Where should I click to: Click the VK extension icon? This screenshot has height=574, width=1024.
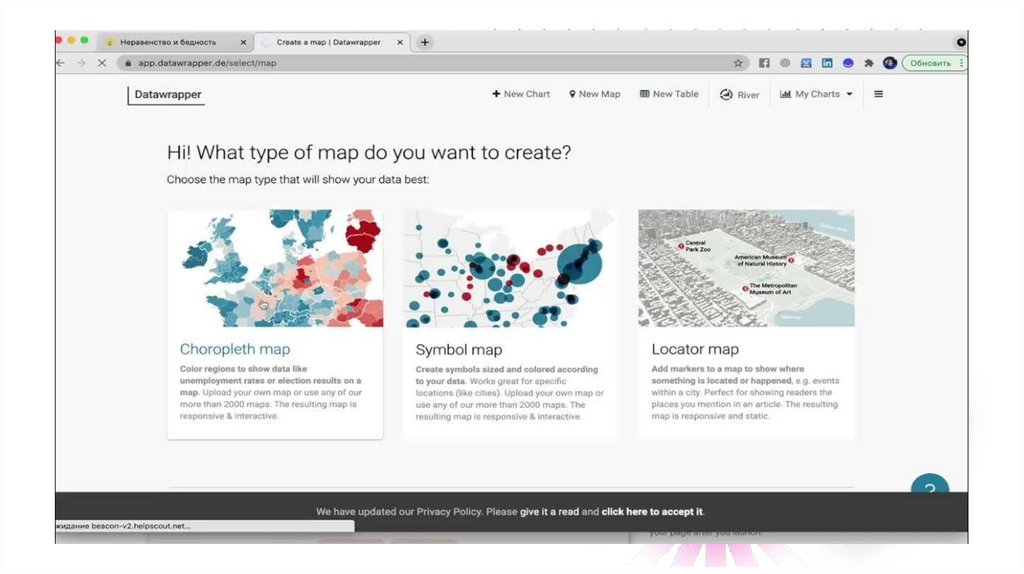coord(806,63)
